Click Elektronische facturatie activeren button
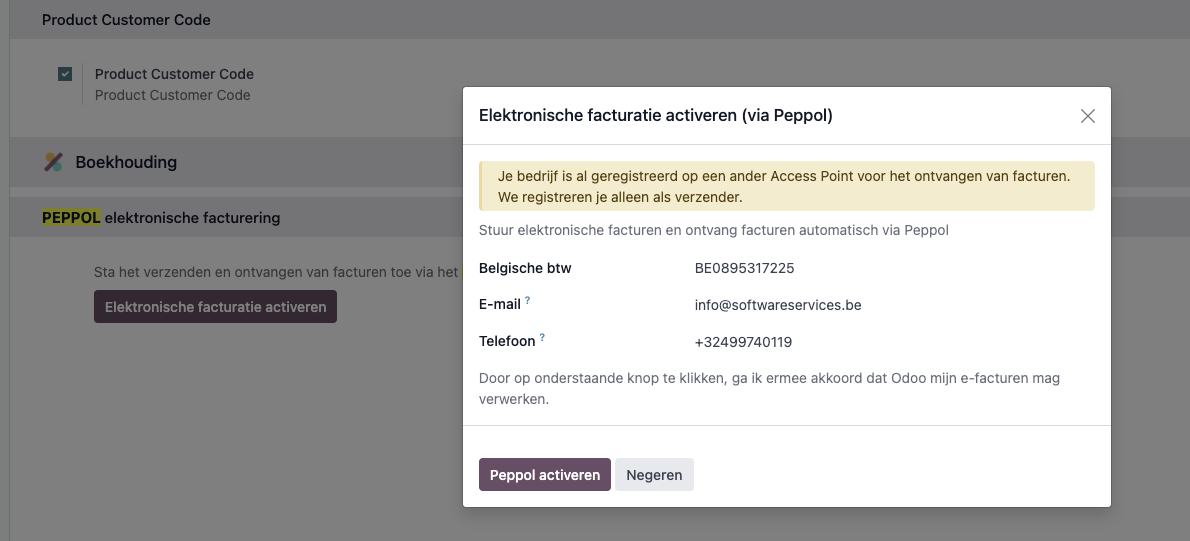Viewport: 1190px width, 541px height. pyautogui.click(x=215, y=307)
